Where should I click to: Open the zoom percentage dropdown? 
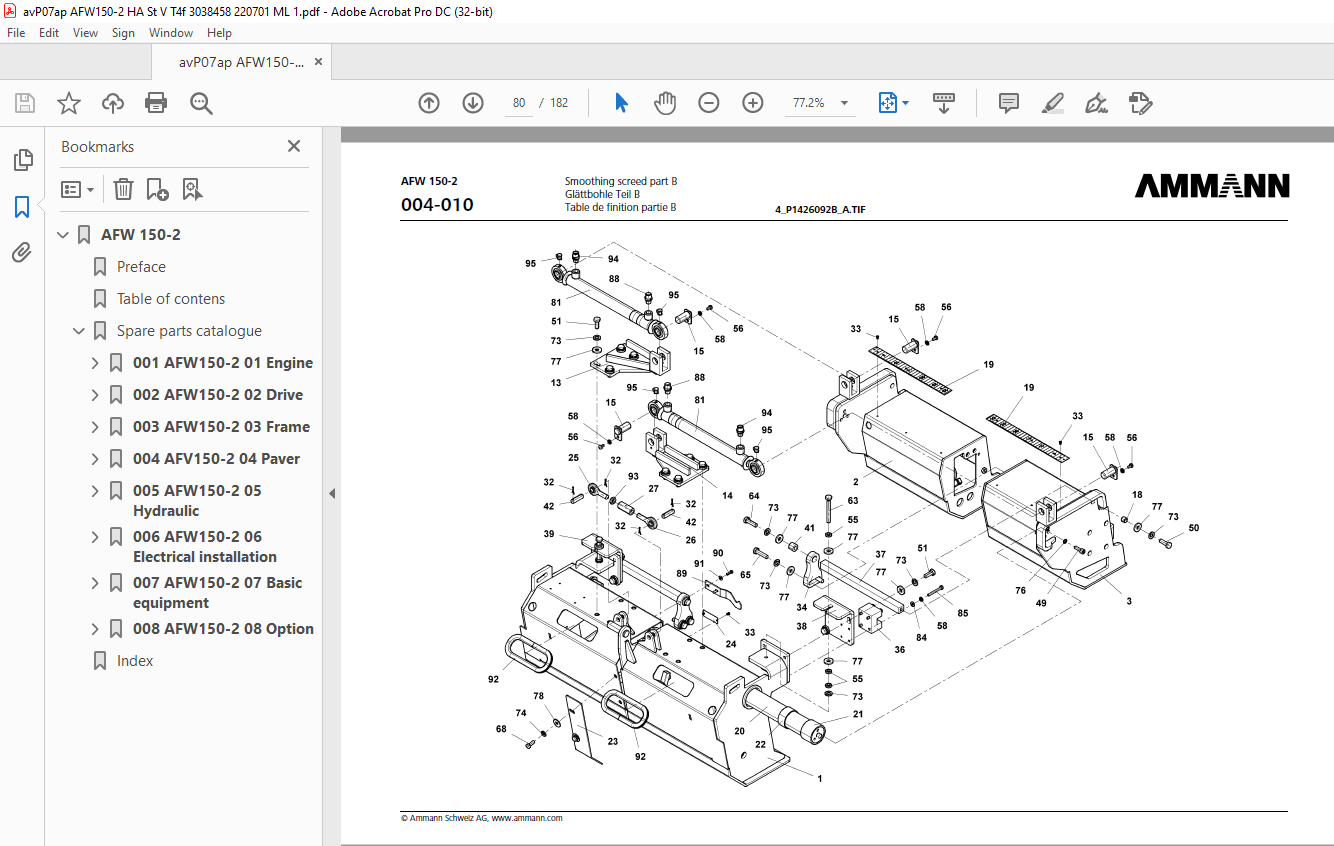coord(844,103)
